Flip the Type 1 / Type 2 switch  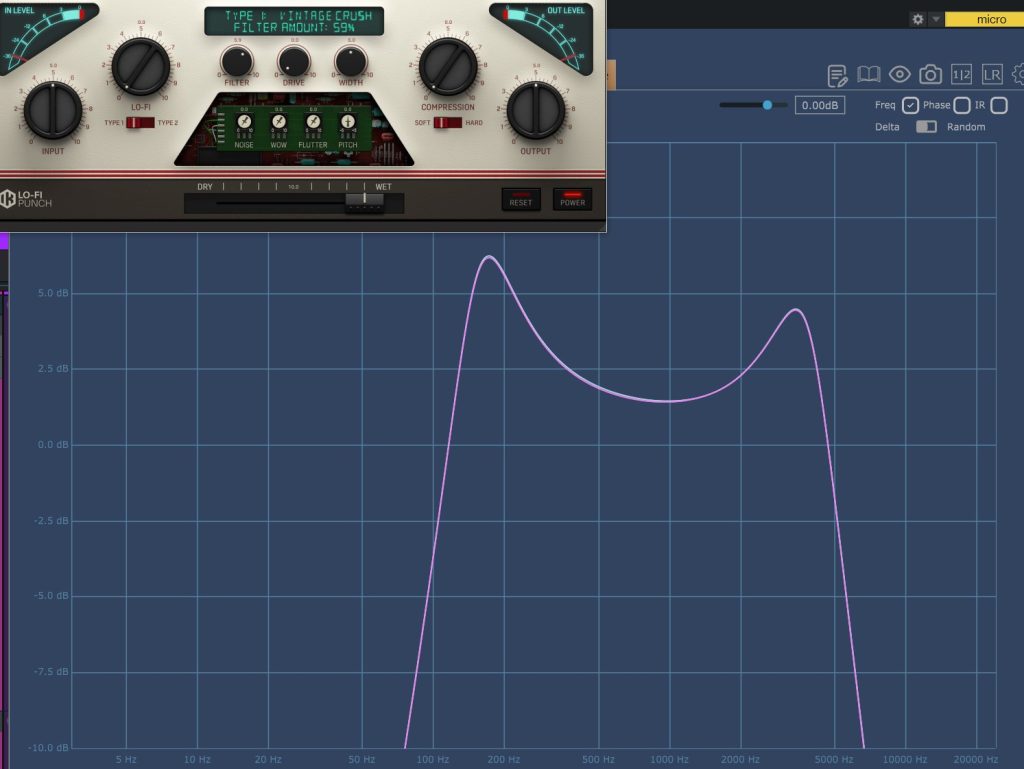point(140,122)
